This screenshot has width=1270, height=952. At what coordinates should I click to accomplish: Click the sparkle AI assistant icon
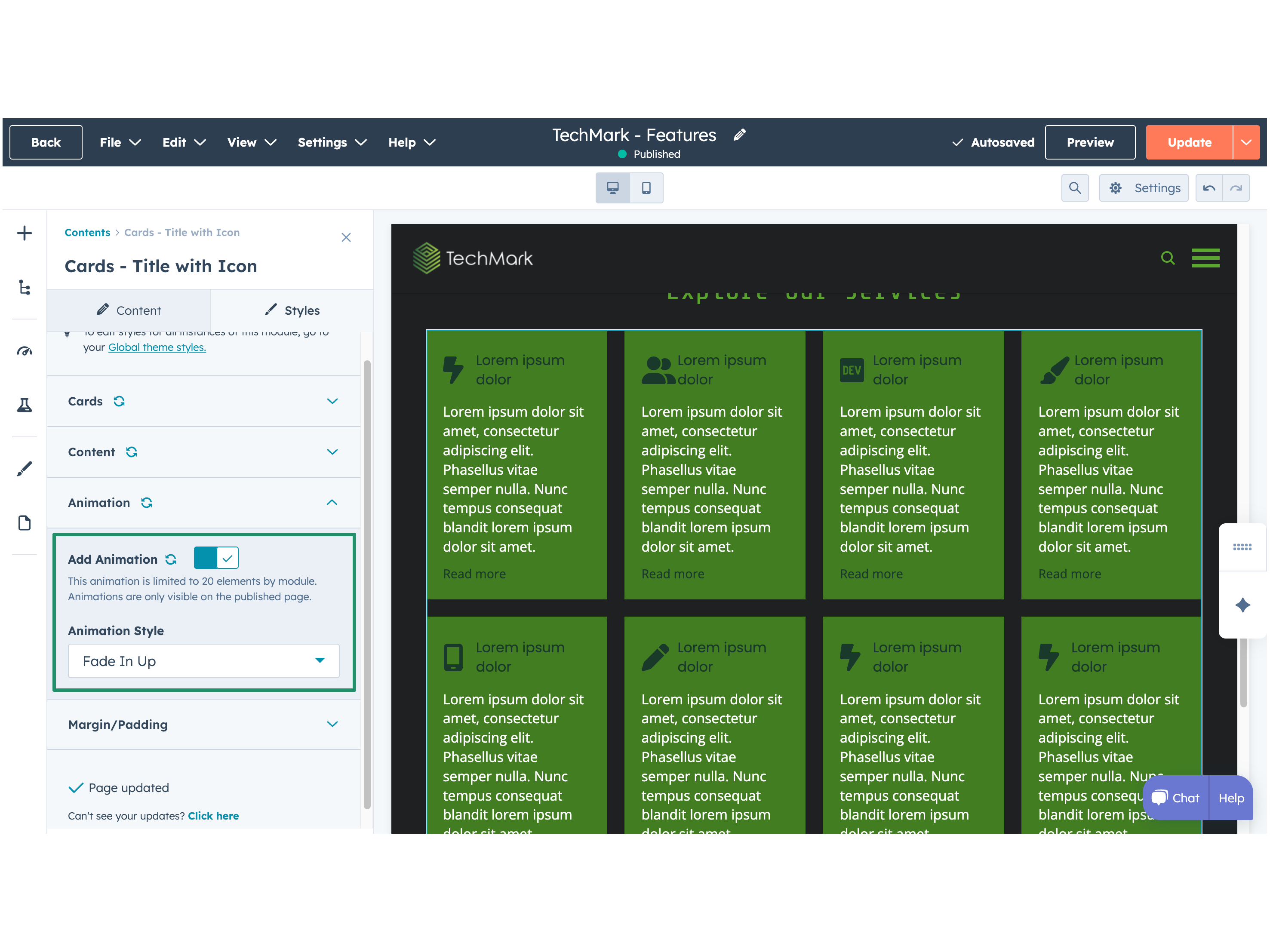(x=1242, y=605)
